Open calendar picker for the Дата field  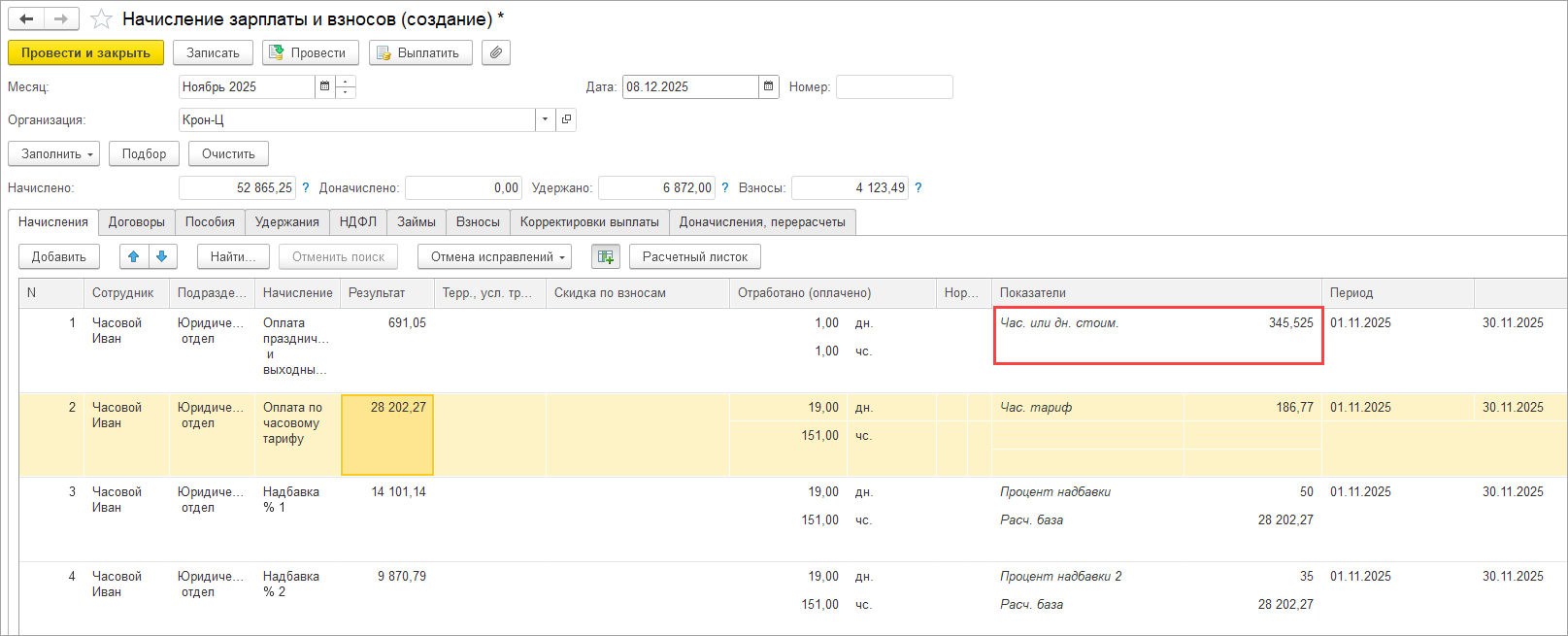pos(769,86)
